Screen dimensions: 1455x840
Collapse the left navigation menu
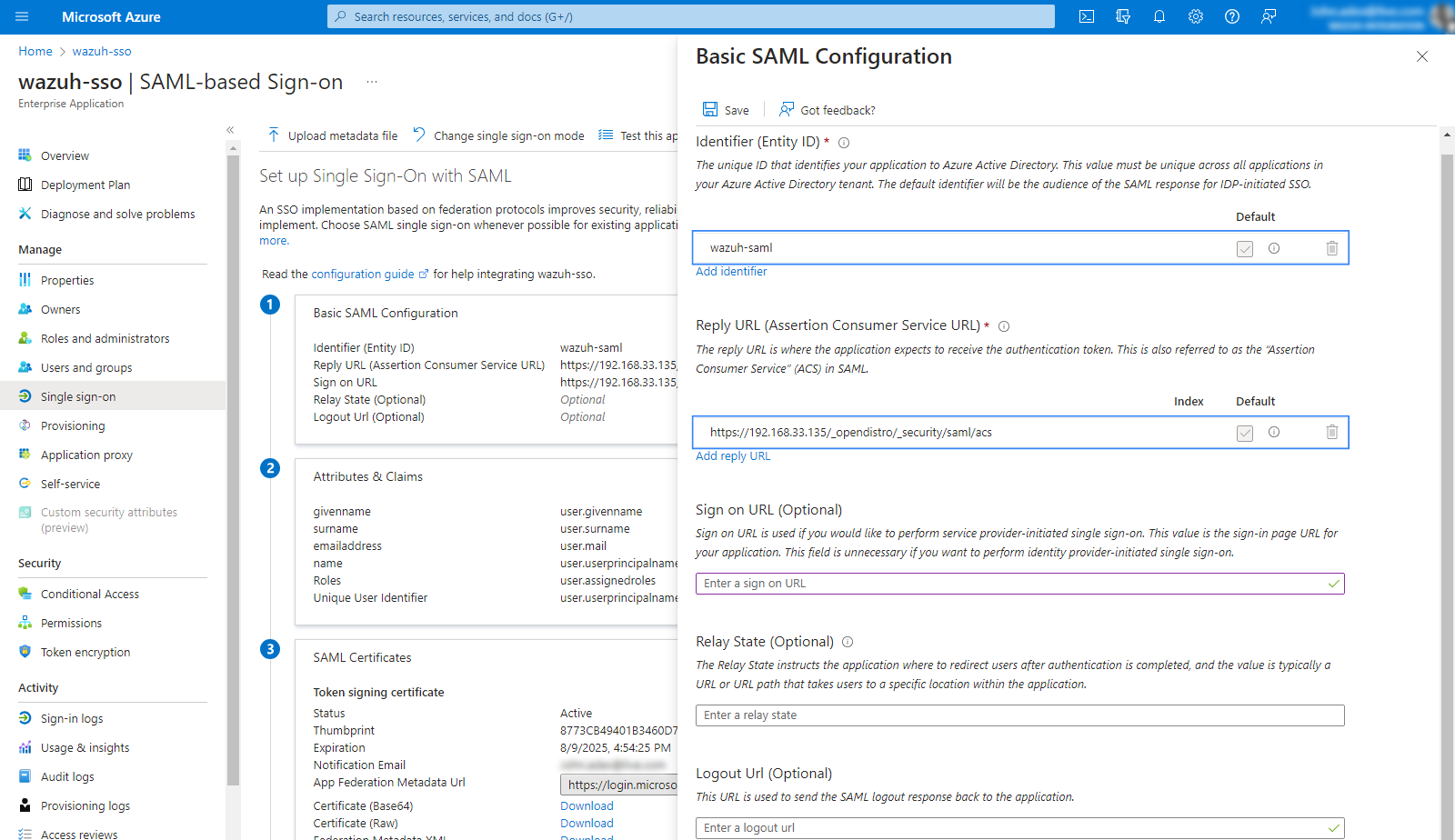[230, 130]
